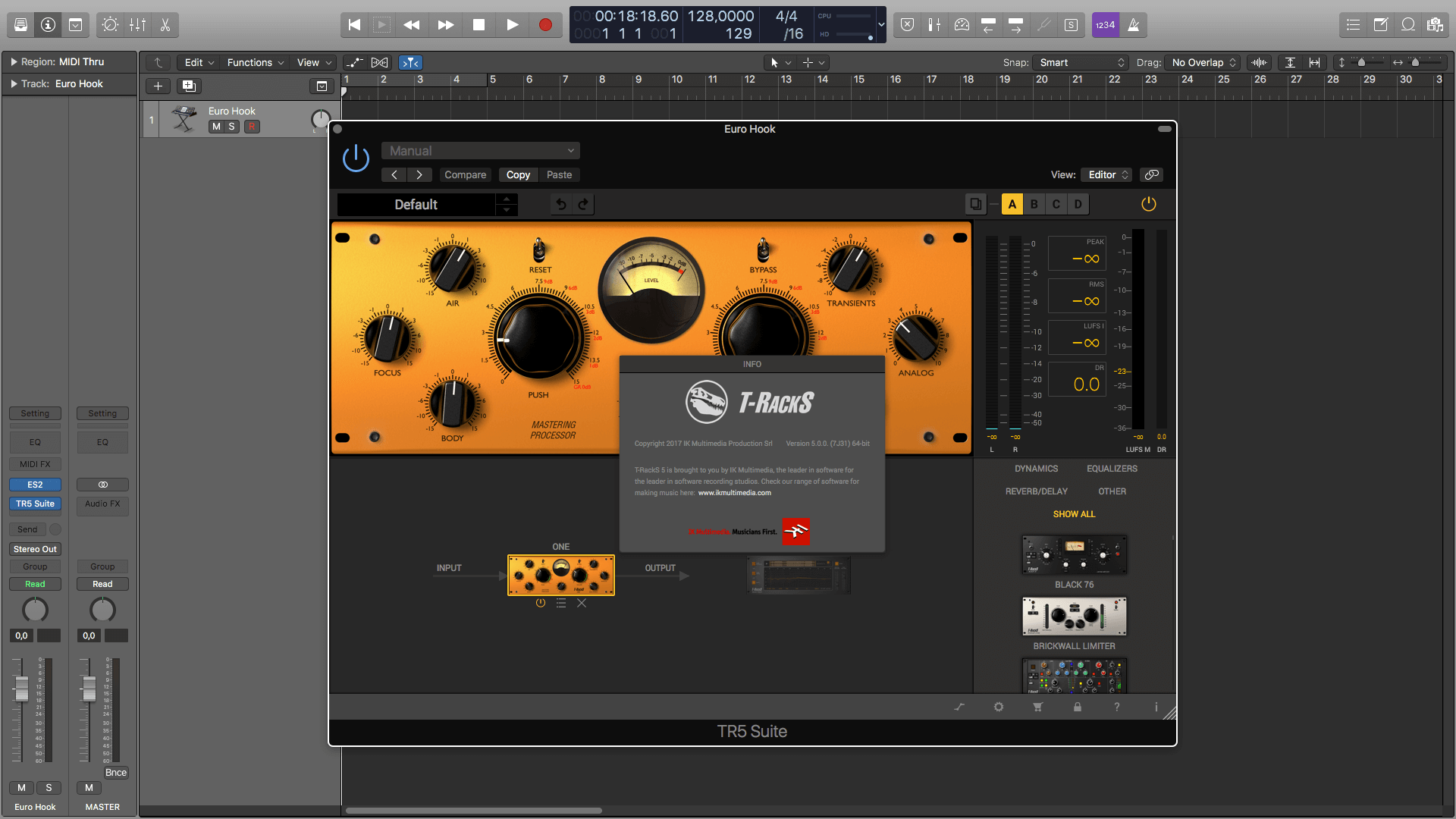Open the Smart Controls icon
This screenshot has width=1456, height=819.
[110, 25]
